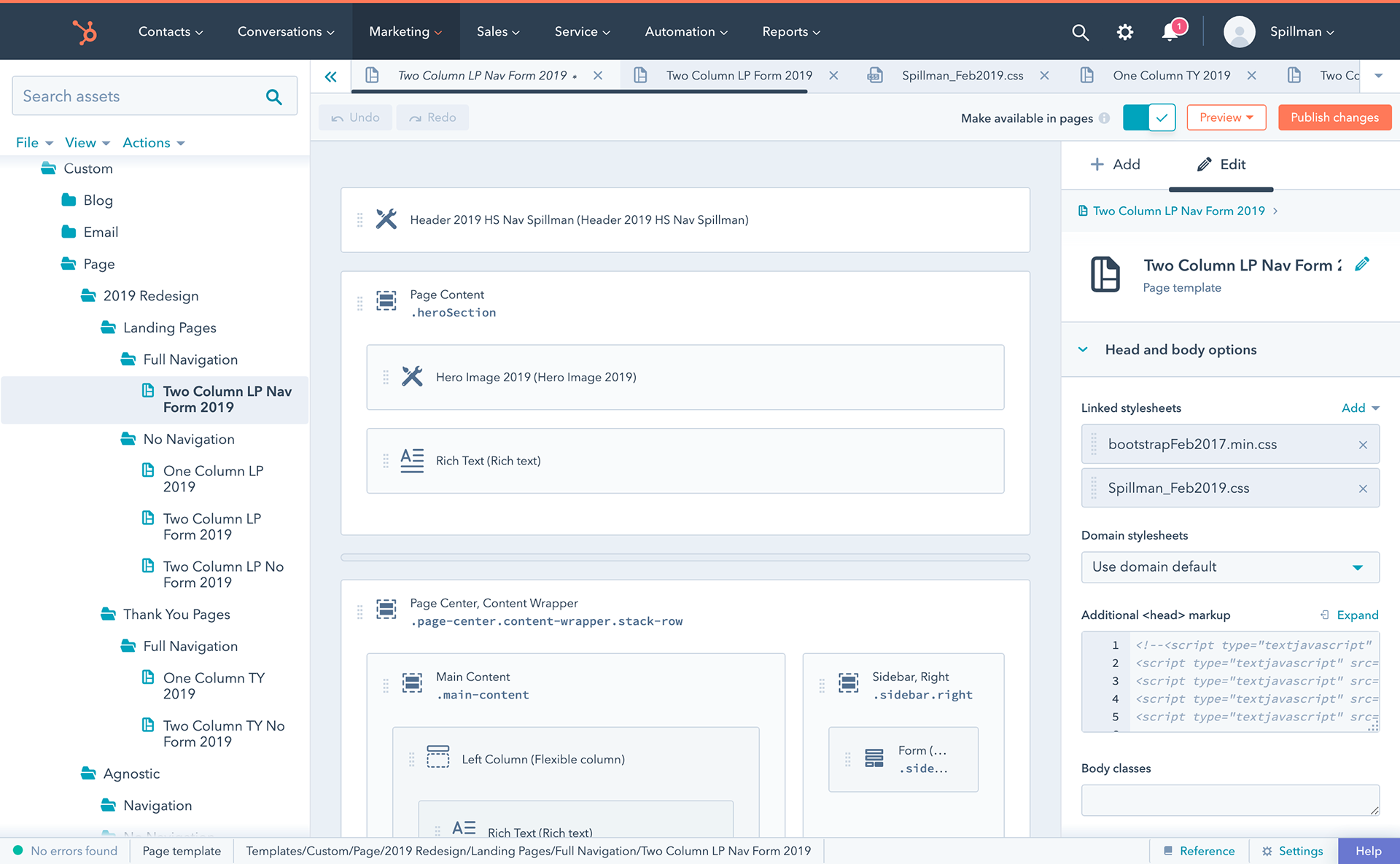Image resolution: width=1400 pixels, height=864 pixels.
Task: Open the Reports menu
Action: click(791, 32)
